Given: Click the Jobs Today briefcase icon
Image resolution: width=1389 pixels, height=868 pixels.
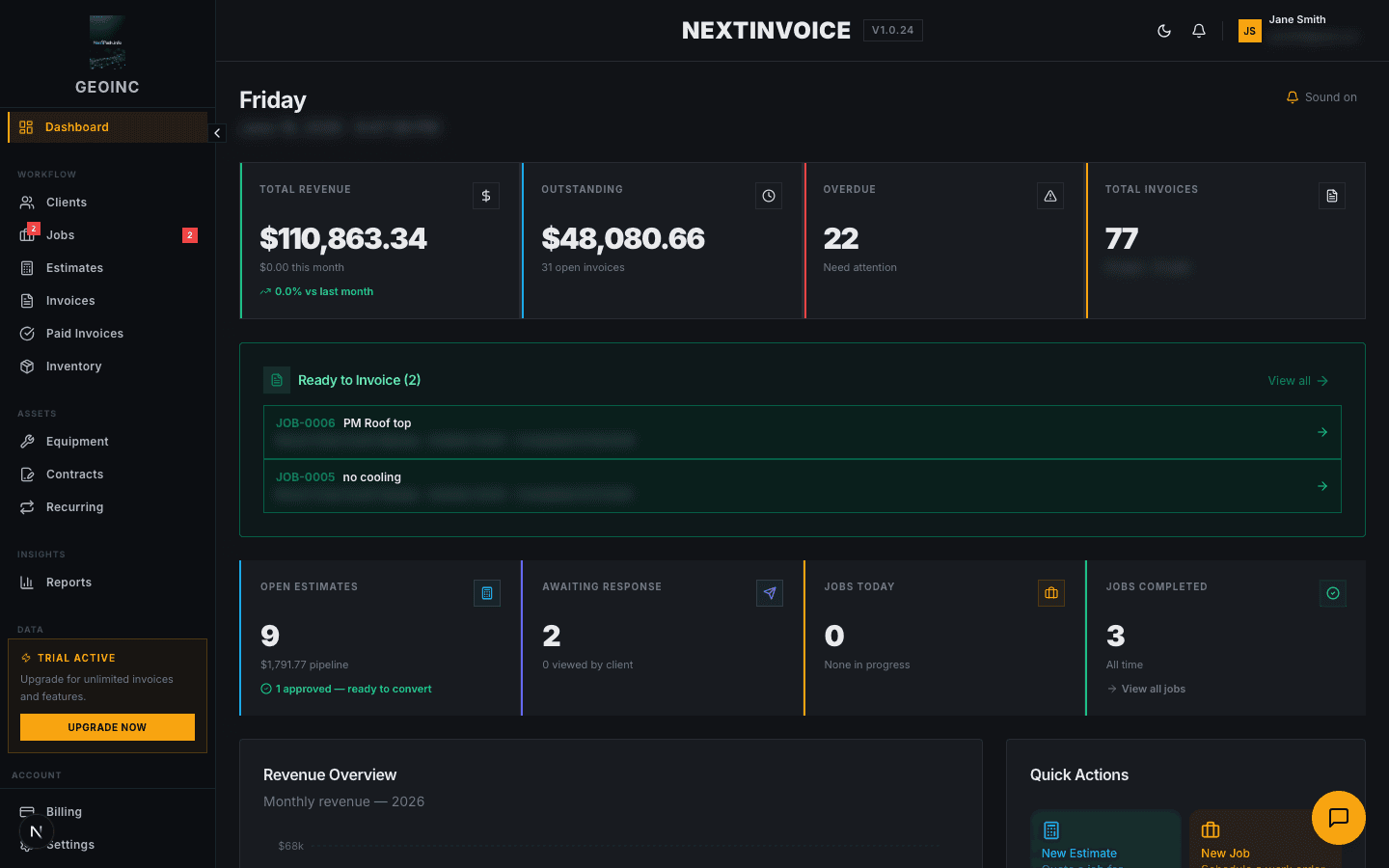Looking at the screenshot, I should click(1051, 593).
